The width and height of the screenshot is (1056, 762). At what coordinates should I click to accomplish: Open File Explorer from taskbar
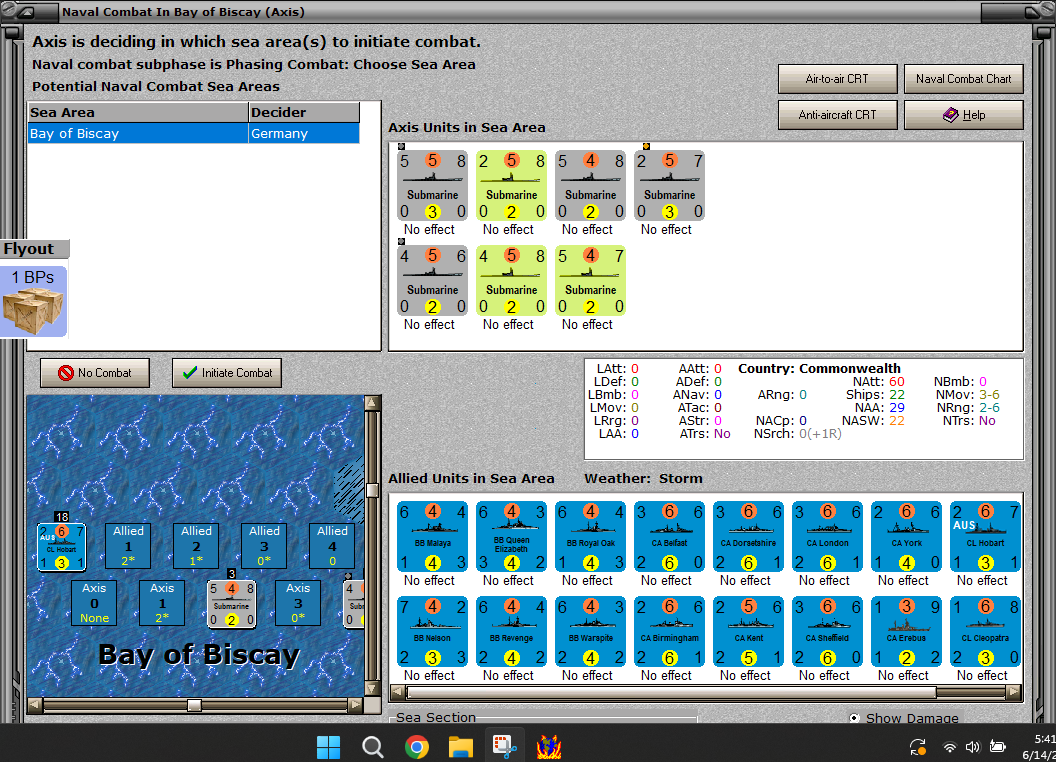pos(461,747)
